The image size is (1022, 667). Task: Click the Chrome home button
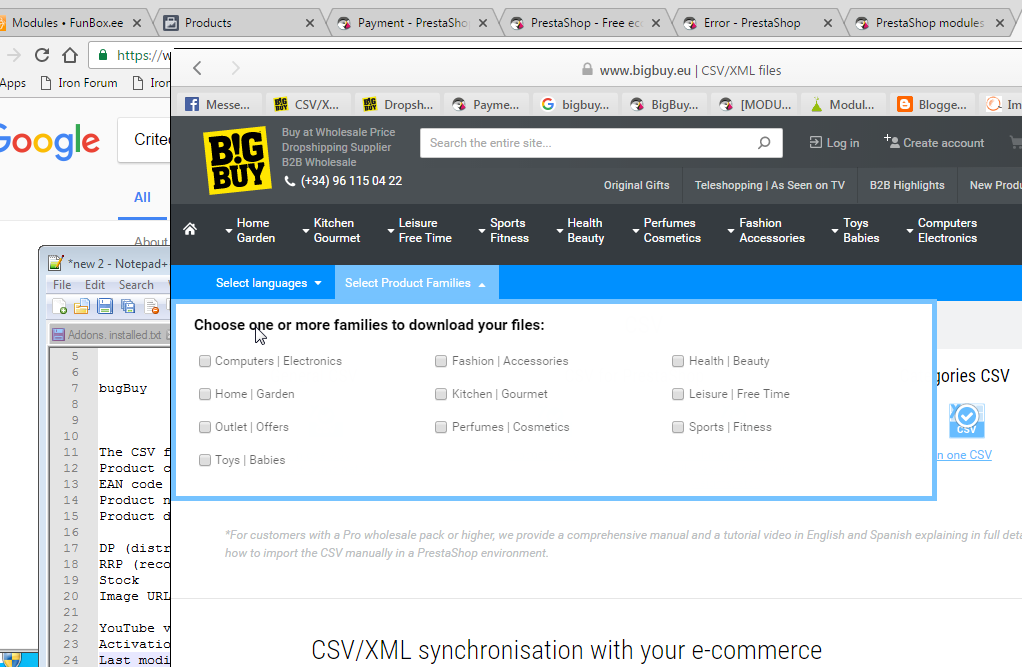(70, 55)
